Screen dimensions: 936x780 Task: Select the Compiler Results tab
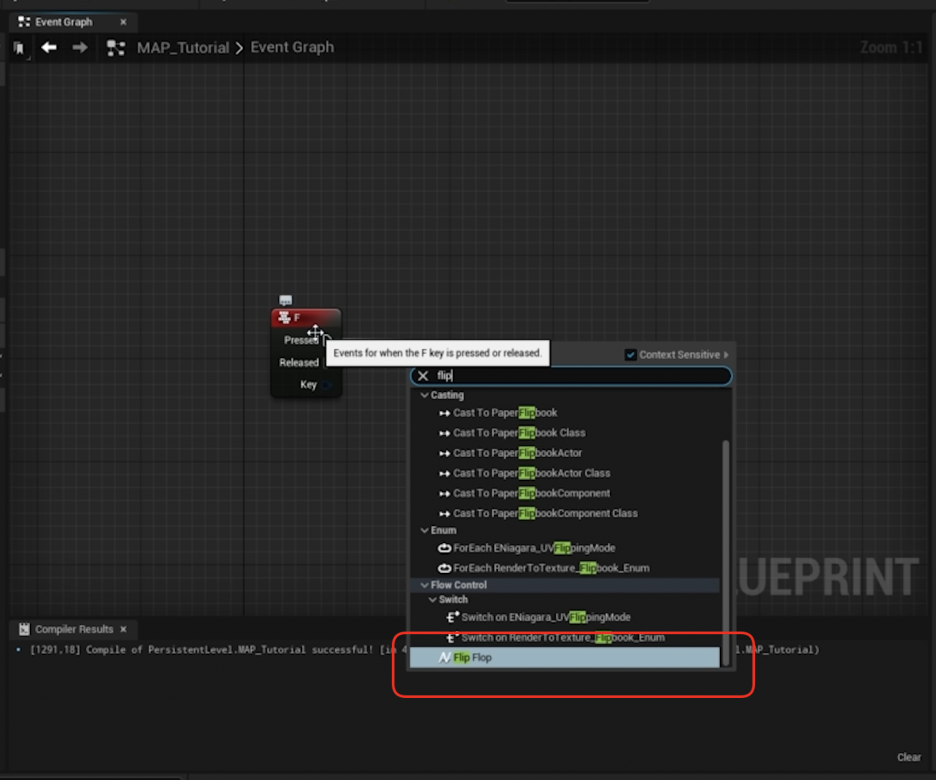pyautogui.click(x=73, y=629)
